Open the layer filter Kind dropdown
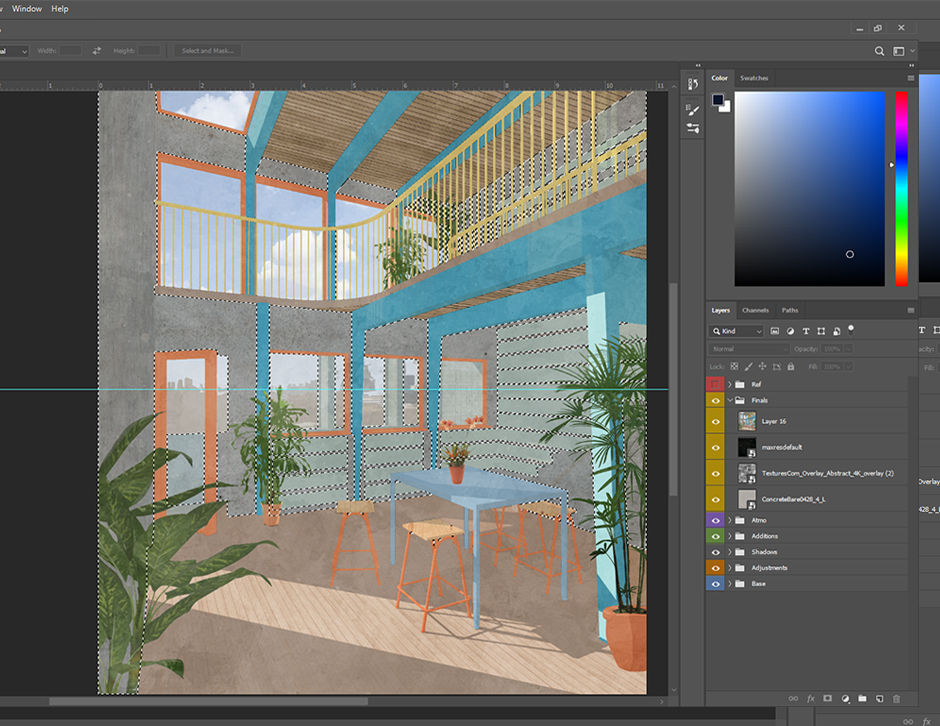940x726 pixels. click(x=738, y=330)
